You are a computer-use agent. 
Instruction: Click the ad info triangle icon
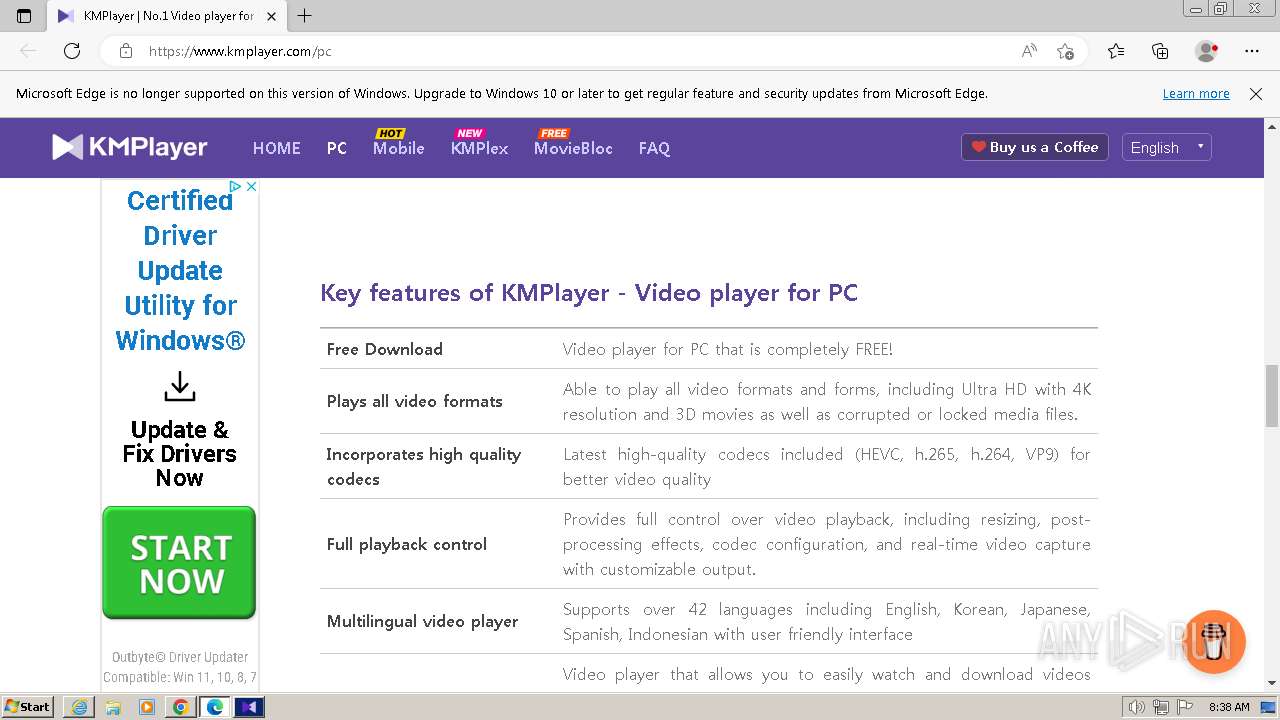tap(236, 186)
